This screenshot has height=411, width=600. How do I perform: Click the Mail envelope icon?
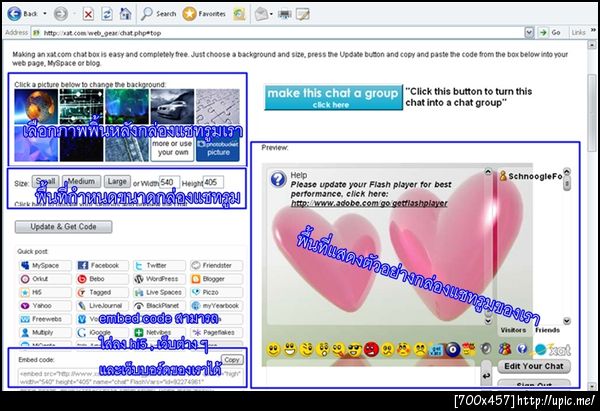(261, 14)
